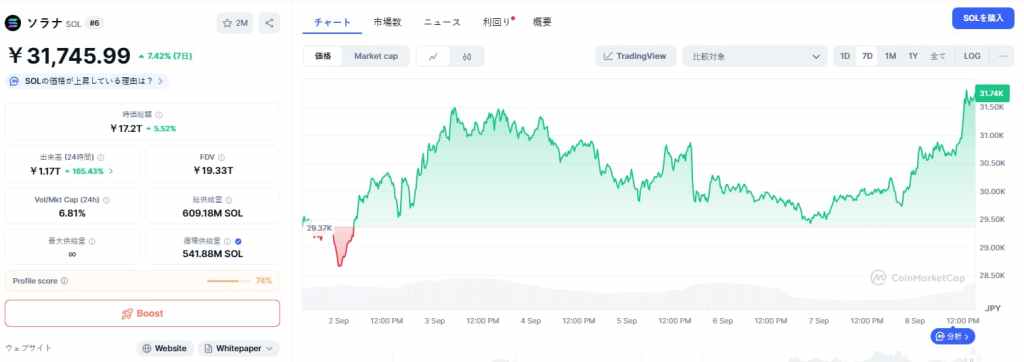
Task: Click the 5 Sep date axis label
Action: coord(626,321)
